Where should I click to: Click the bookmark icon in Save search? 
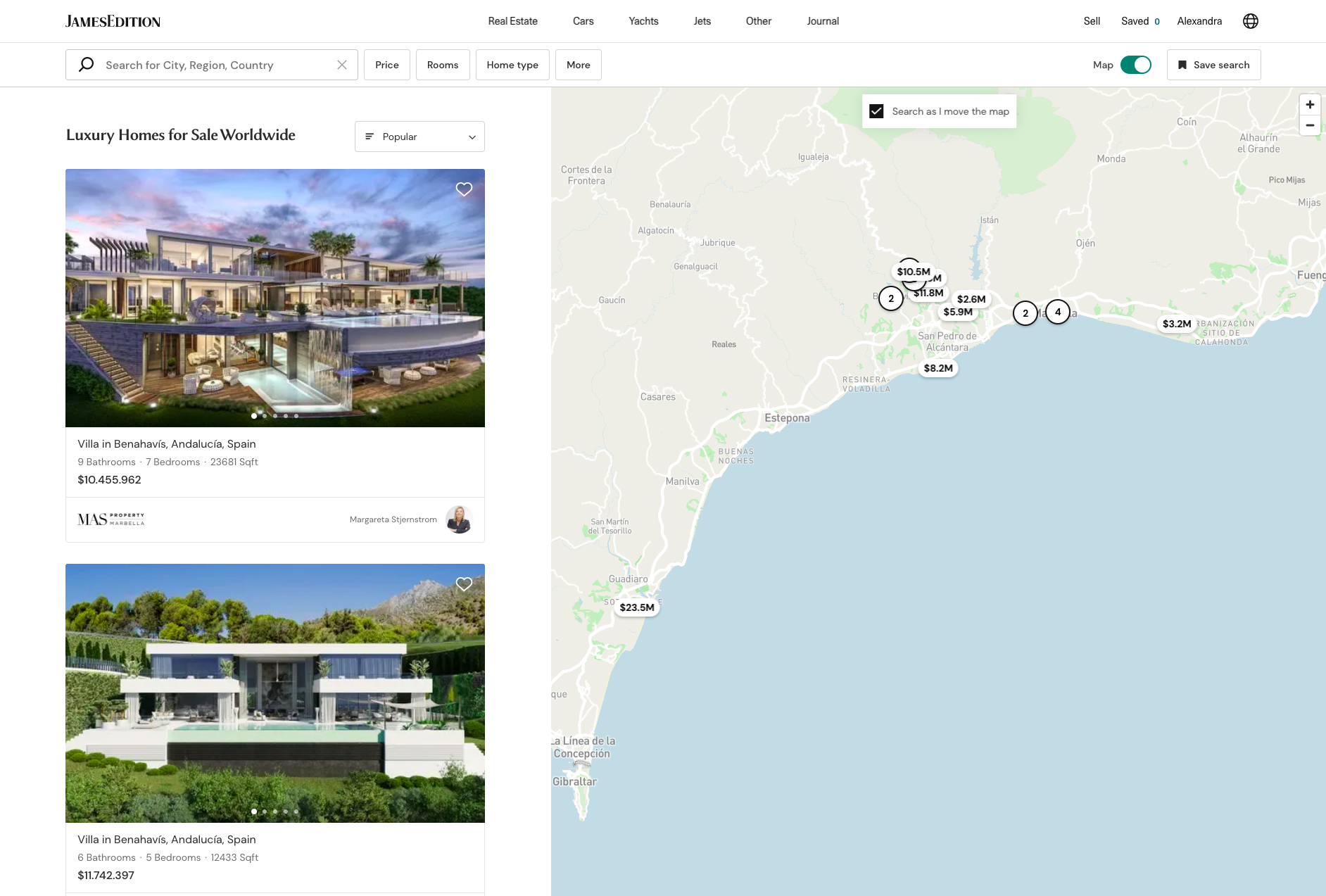1182,65
